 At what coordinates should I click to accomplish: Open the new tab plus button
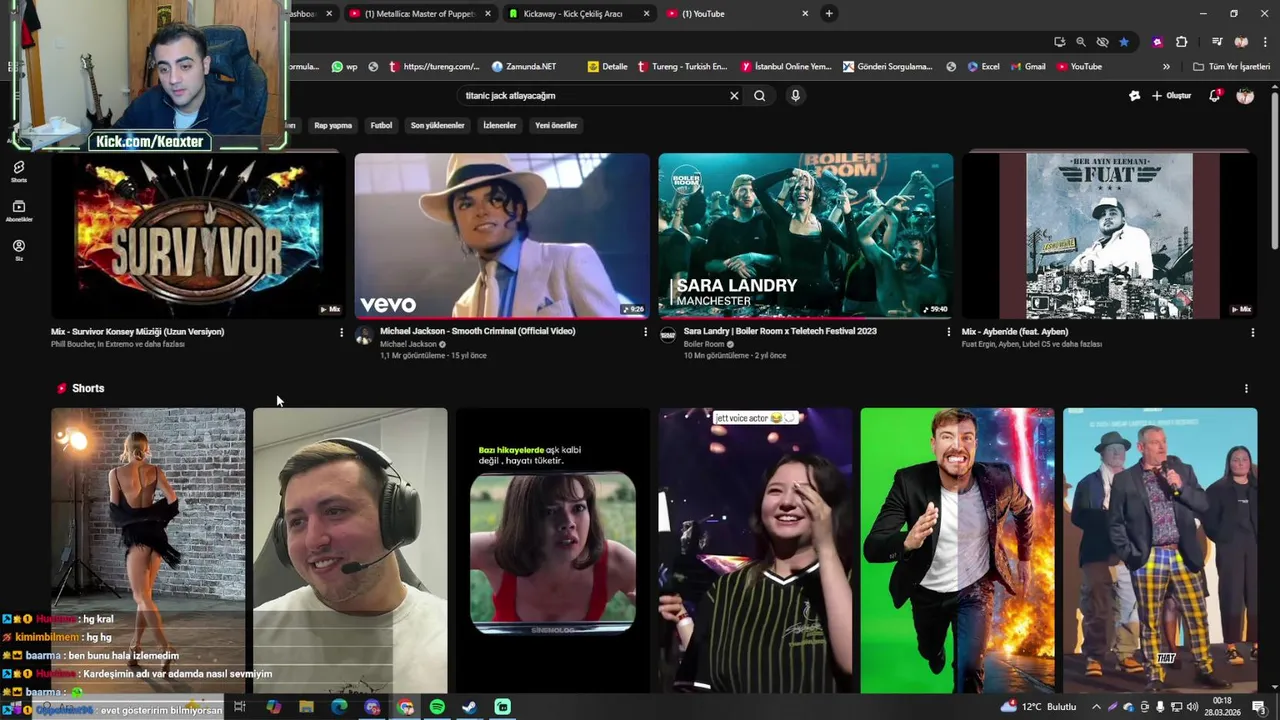(829, 14)
